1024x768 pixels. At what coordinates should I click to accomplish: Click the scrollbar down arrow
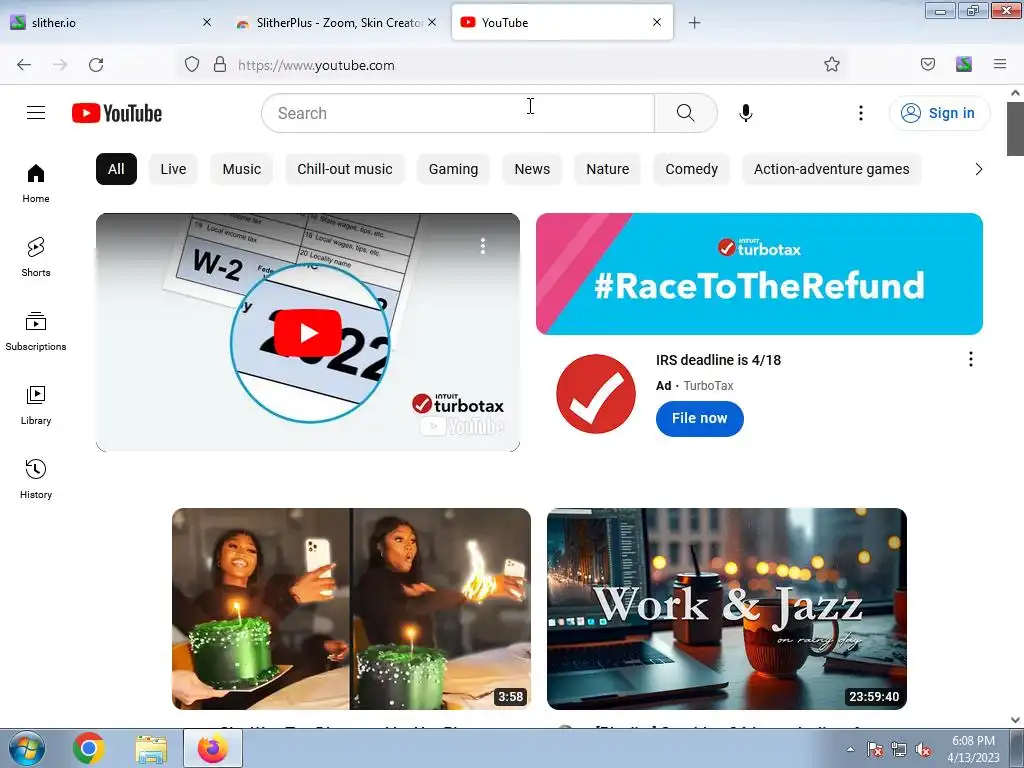[1015, 720]
